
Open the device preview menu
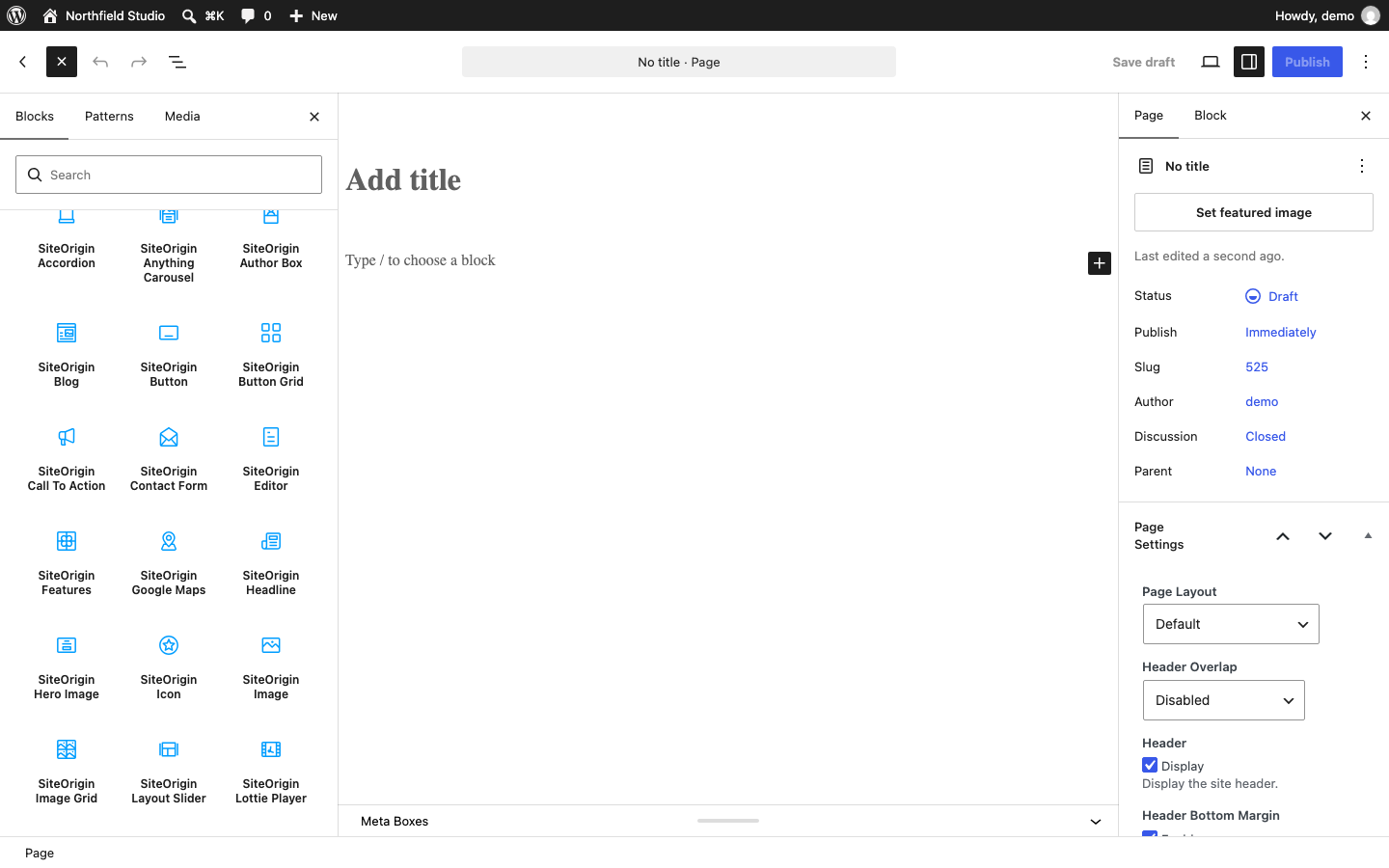1211,62
